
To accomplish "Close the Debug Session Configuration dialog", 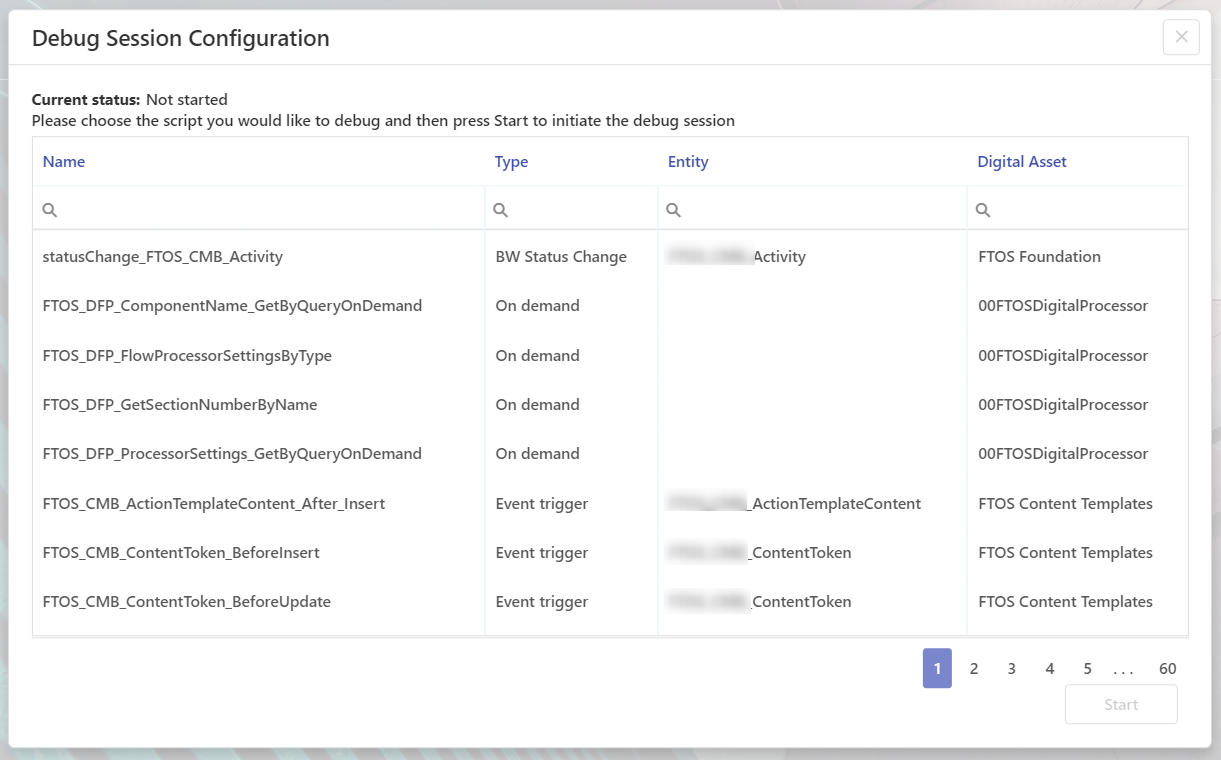I will click(1181, 37).
